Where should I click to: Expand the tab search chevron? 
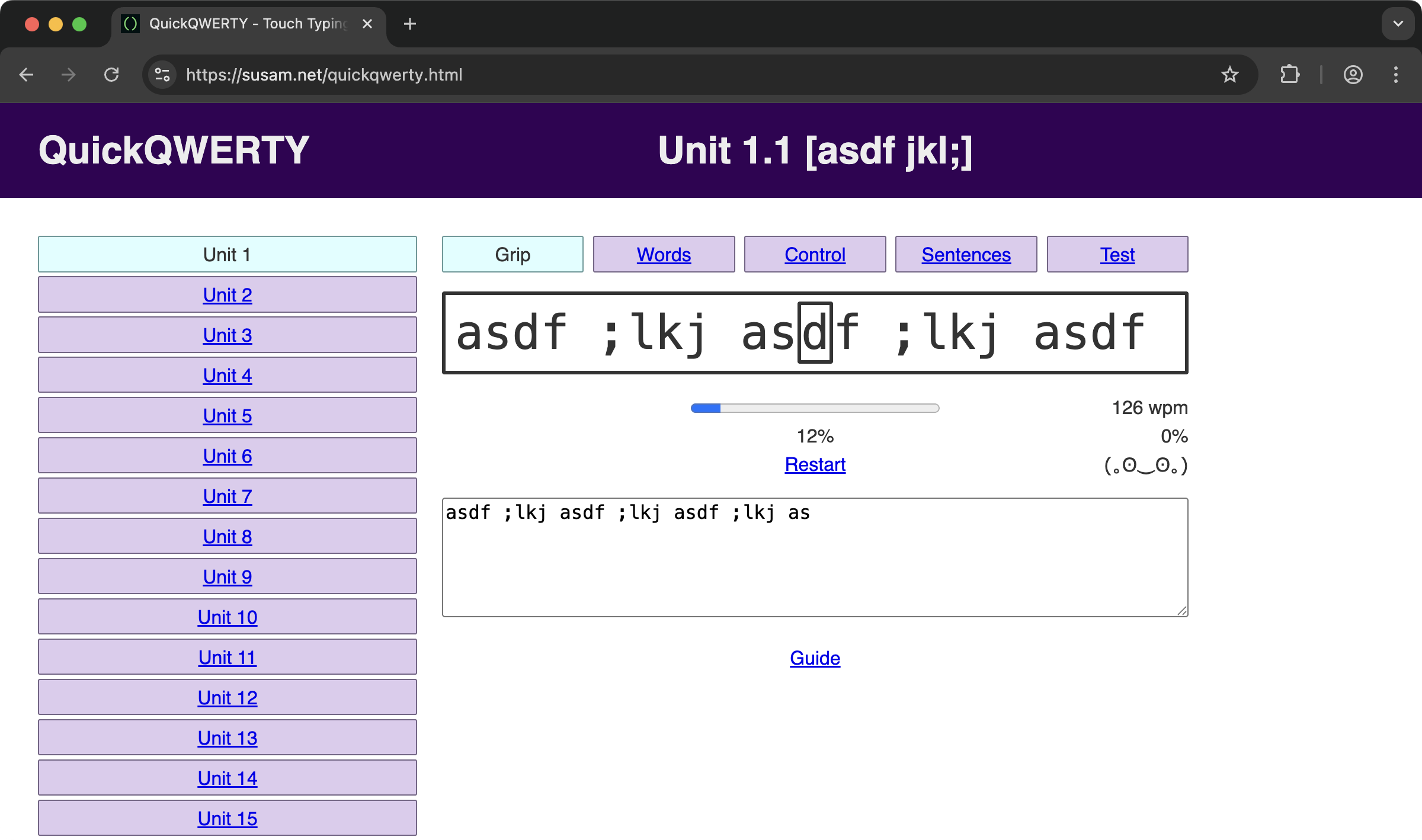(1398, 24)
